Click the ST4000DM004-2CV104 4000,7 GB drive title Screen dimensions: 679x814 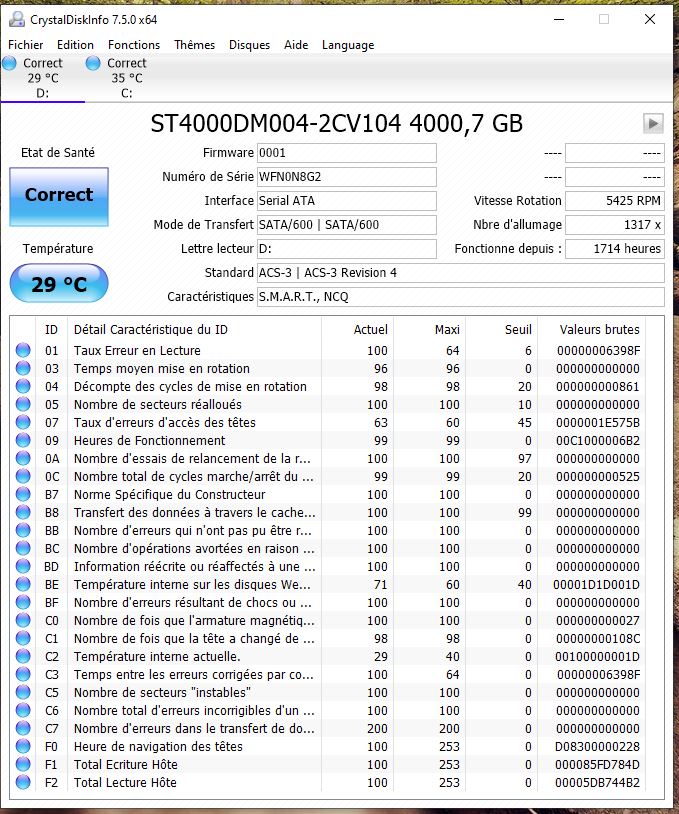(x=336, y=124)
